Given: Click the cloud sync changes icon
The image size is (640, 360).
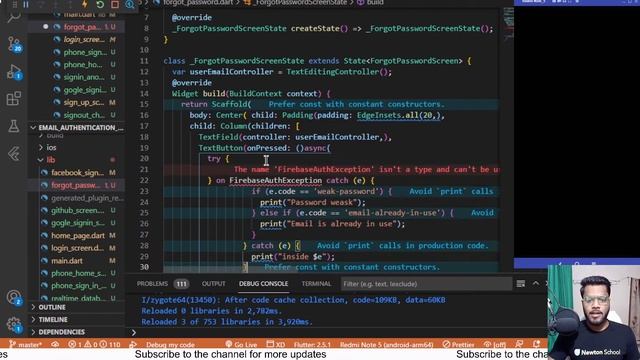Looking at the screenshot, I should [x=55, y=344].
